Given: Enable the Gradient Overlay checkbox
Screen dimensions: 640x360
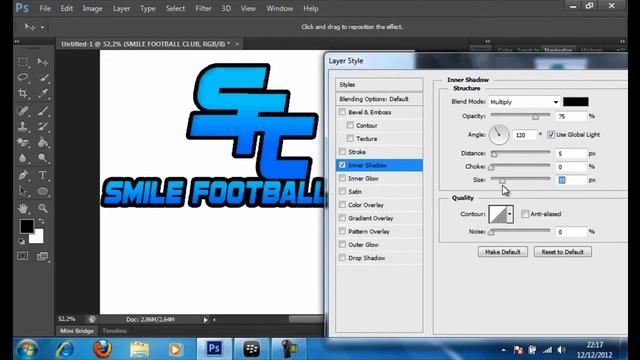Looking at the screenshot, I should [x=342, y=218].
